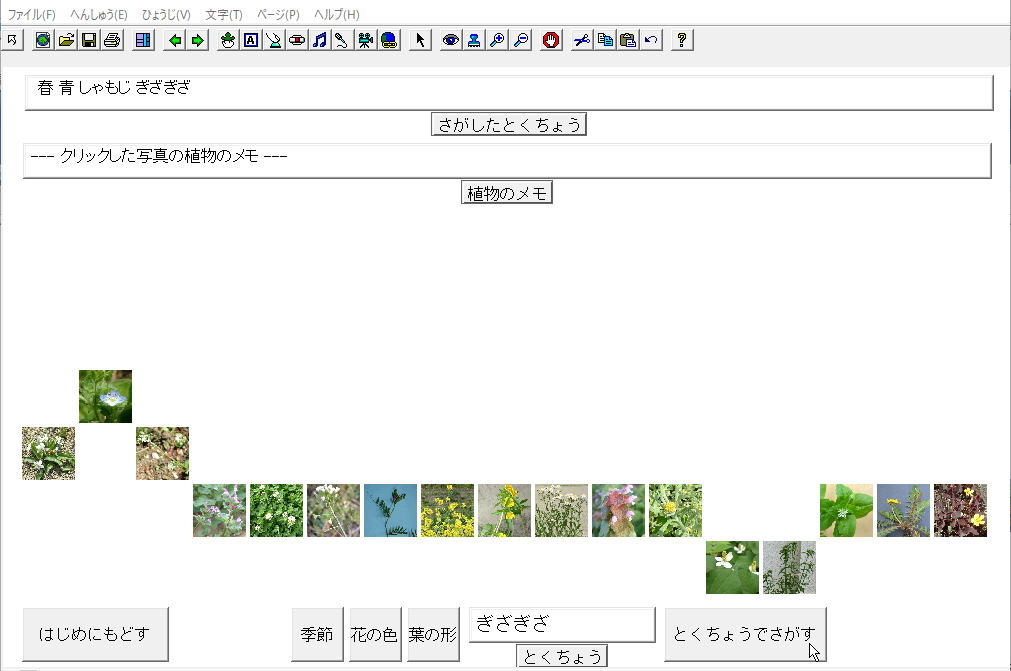Click the yellow question mark help icon
Viewport: 1011px width, 671px height.
click(682, 40)
